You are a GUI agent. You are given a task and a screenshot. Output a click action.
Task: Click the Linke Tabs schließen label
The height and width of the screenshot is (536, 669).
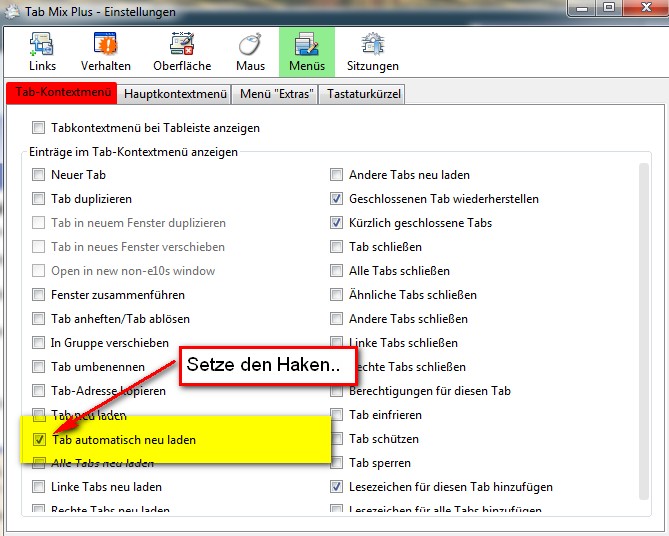pos(403,343)
